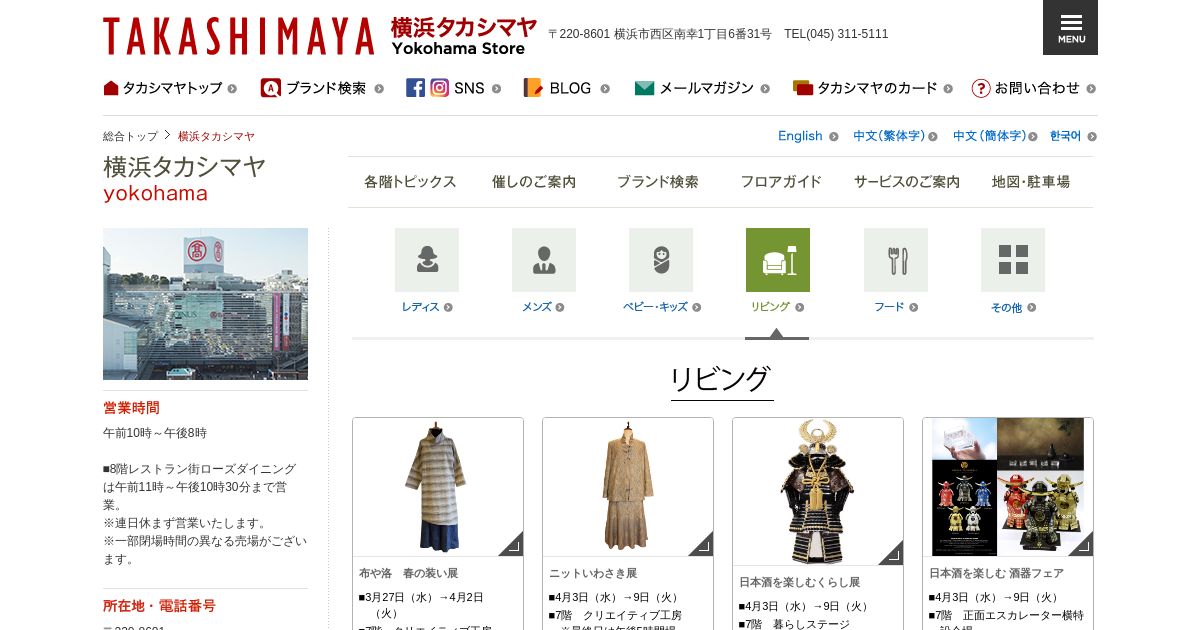The width and height of the screenshot is (1200, 630).
Task: Switch language to 中文(繁体字)
Action: pos(889,136)
